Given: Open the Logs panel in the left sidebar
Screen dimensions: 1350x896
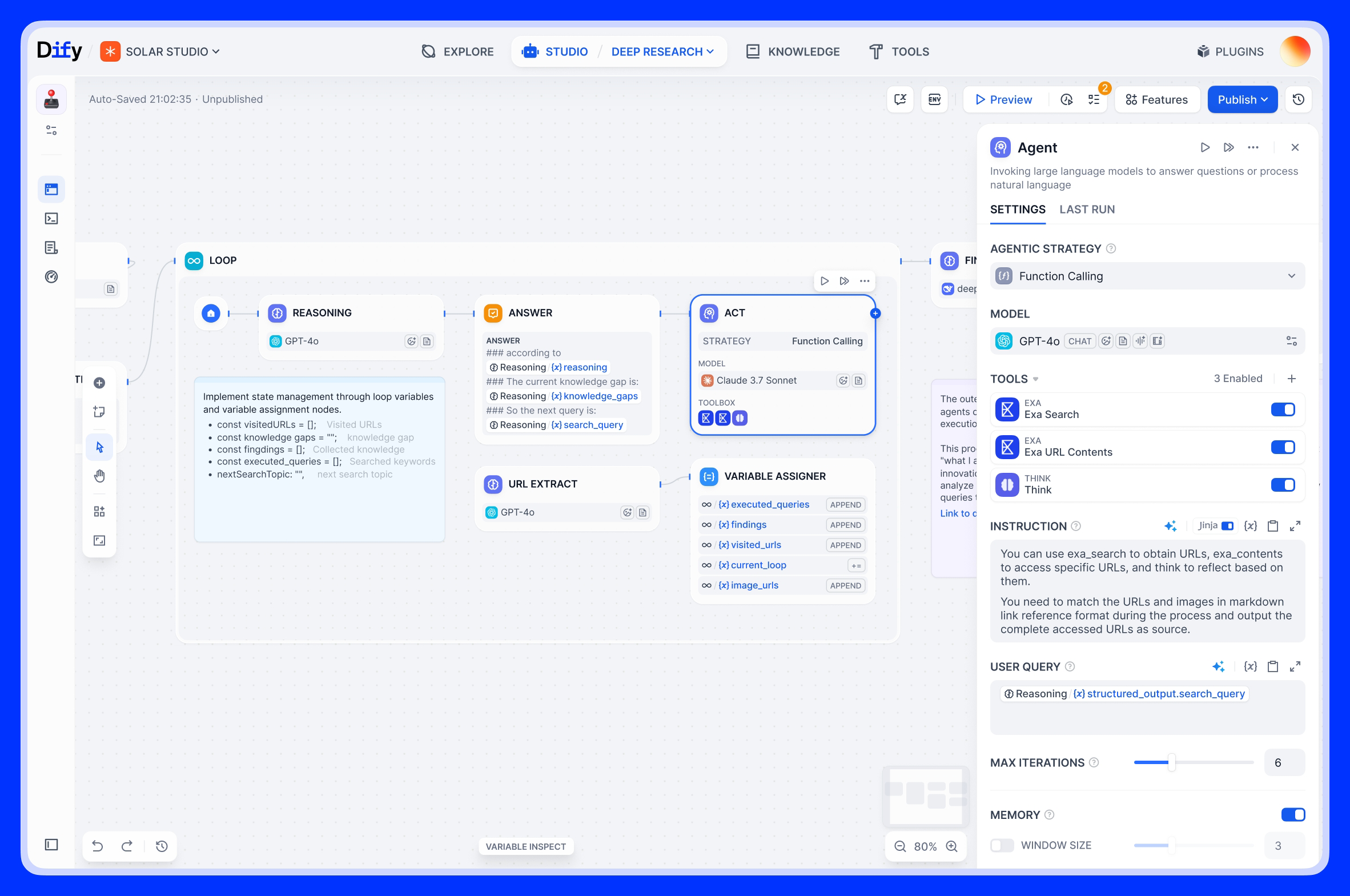Looking at the screenshot, I should coord(51,247).
